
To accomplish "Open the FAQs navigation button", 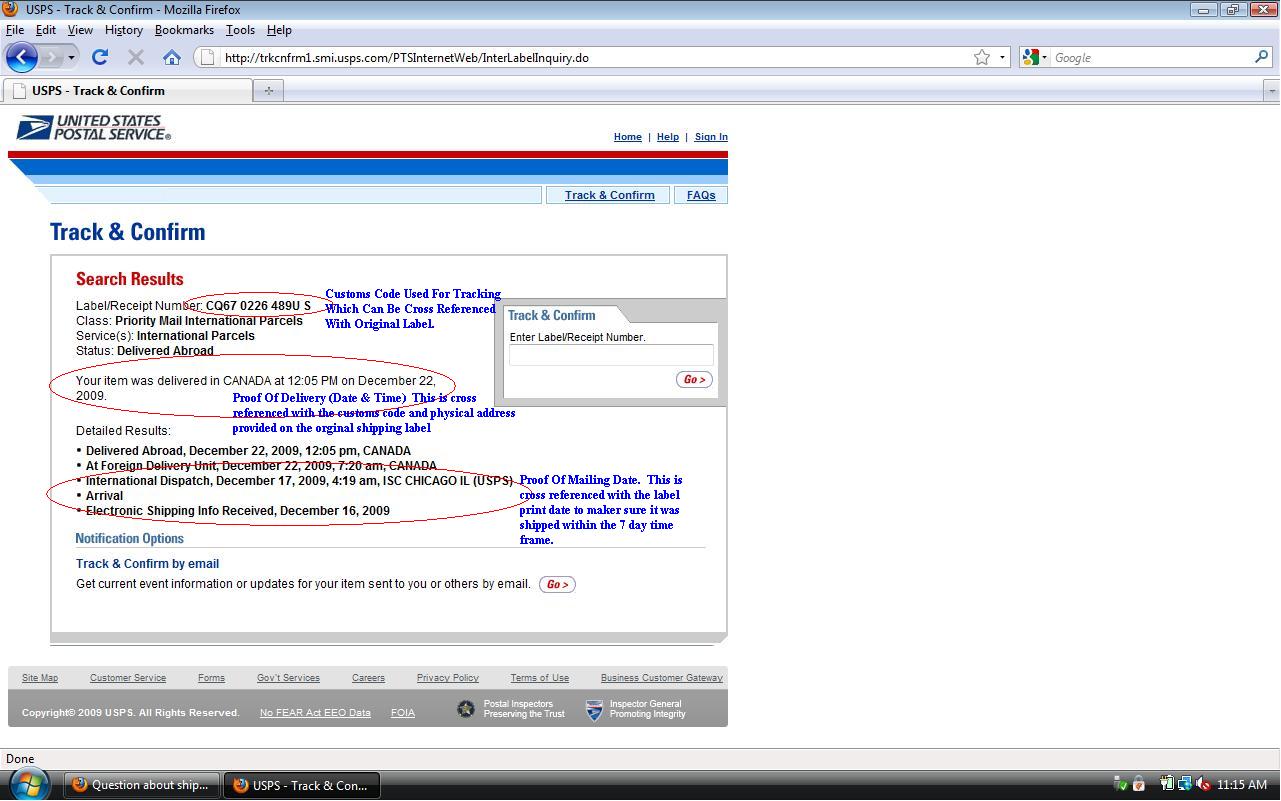I will pyautogui.click(x=701, y=195).
